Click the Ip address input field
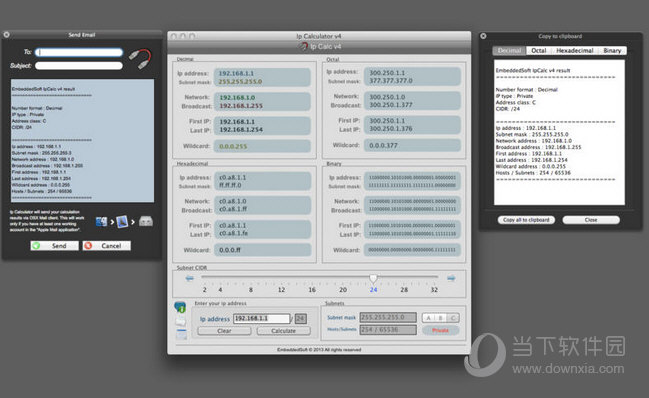The height and width of the screenshot is (398, 649). click(x=262, y=319)
